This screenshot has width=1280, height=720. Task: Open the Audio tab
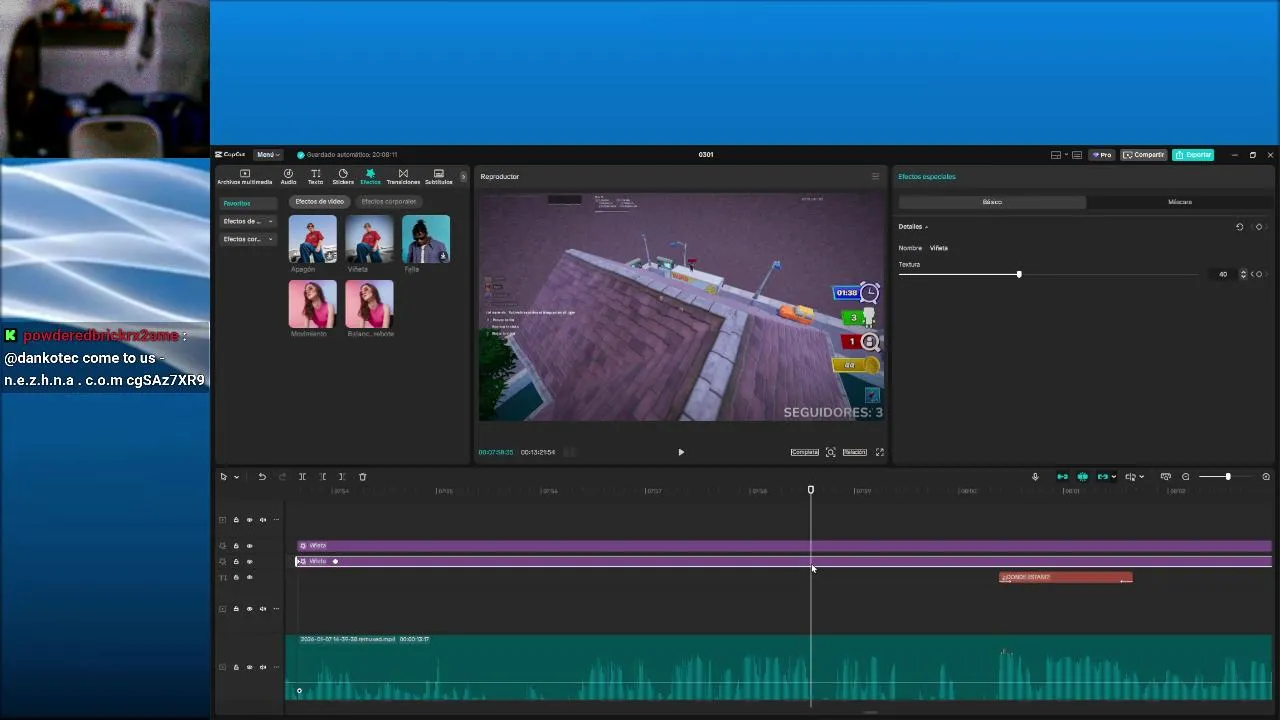click(x=288, y=177)
